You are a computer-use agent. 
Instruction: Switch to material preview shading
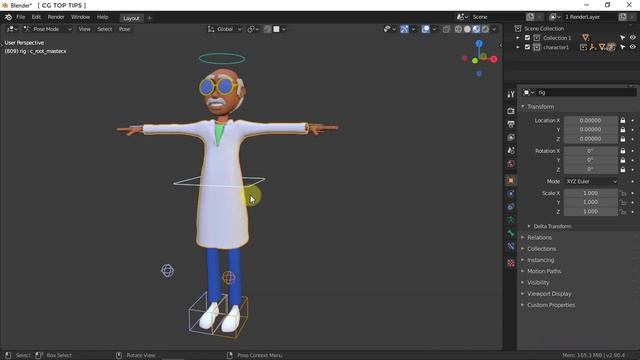click(476, 29)
